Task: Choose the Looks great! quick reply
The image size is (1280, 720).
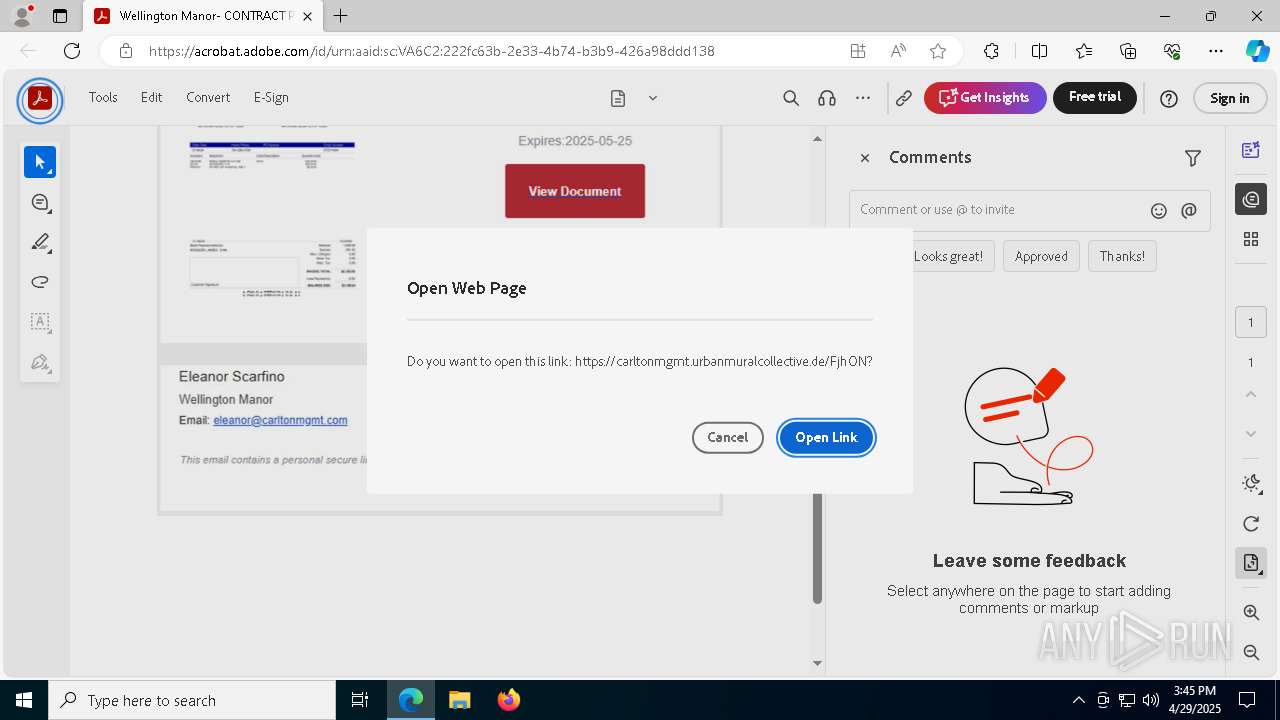Action: pyautogui.click(x=948, y=256)
